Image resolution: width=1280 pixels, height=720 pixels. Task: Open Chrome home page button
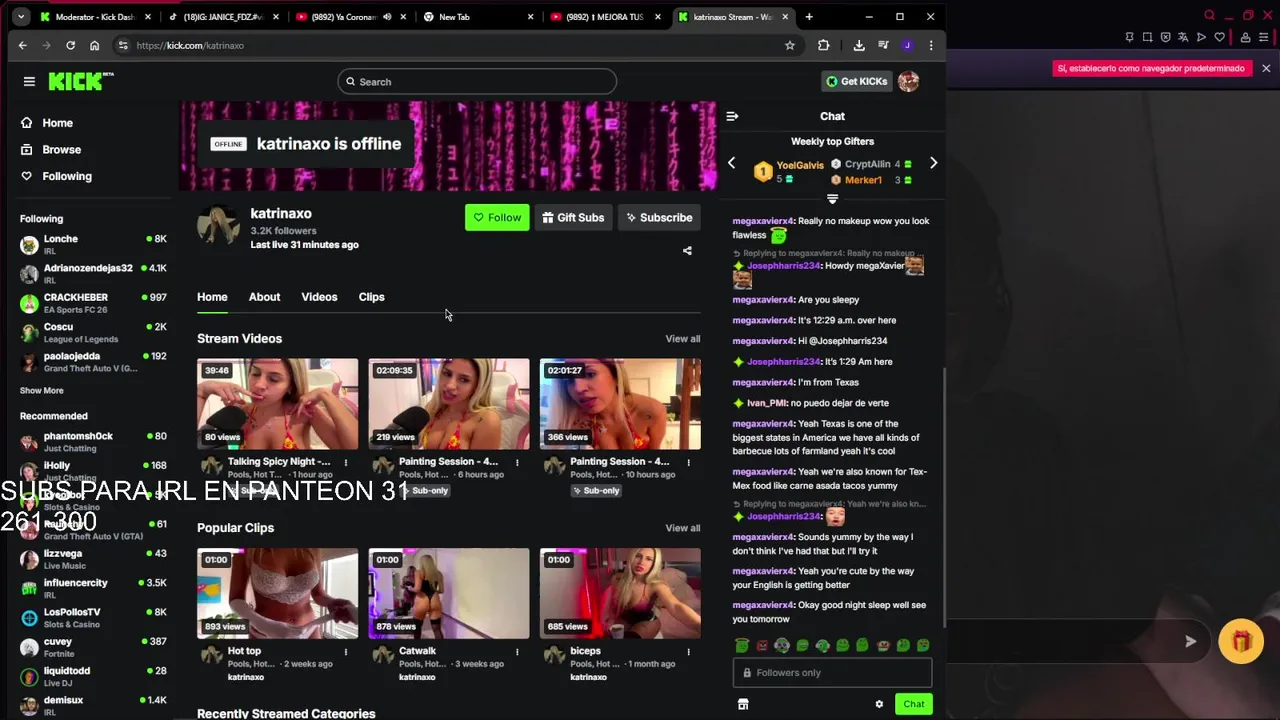point(94,45)
